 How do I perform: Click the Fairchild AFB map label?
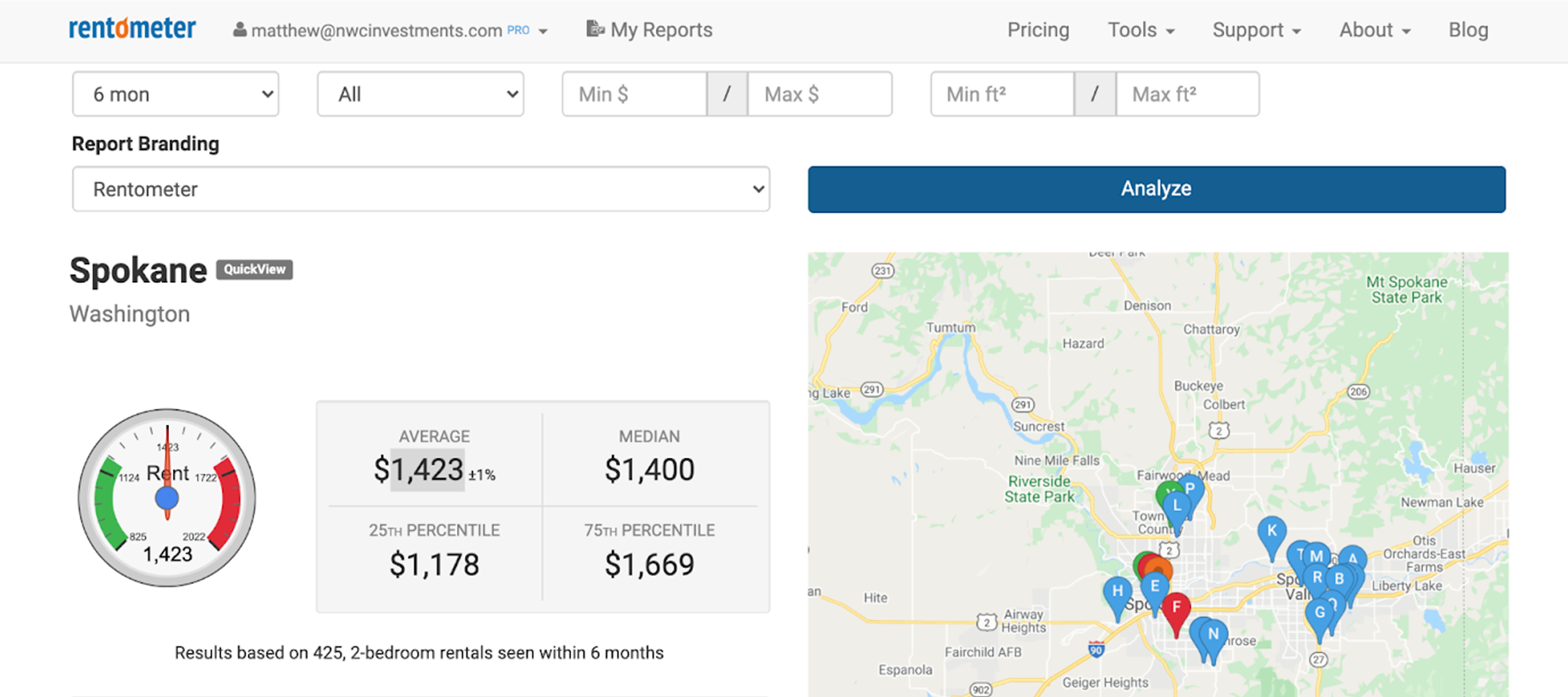tap(983, 652)
